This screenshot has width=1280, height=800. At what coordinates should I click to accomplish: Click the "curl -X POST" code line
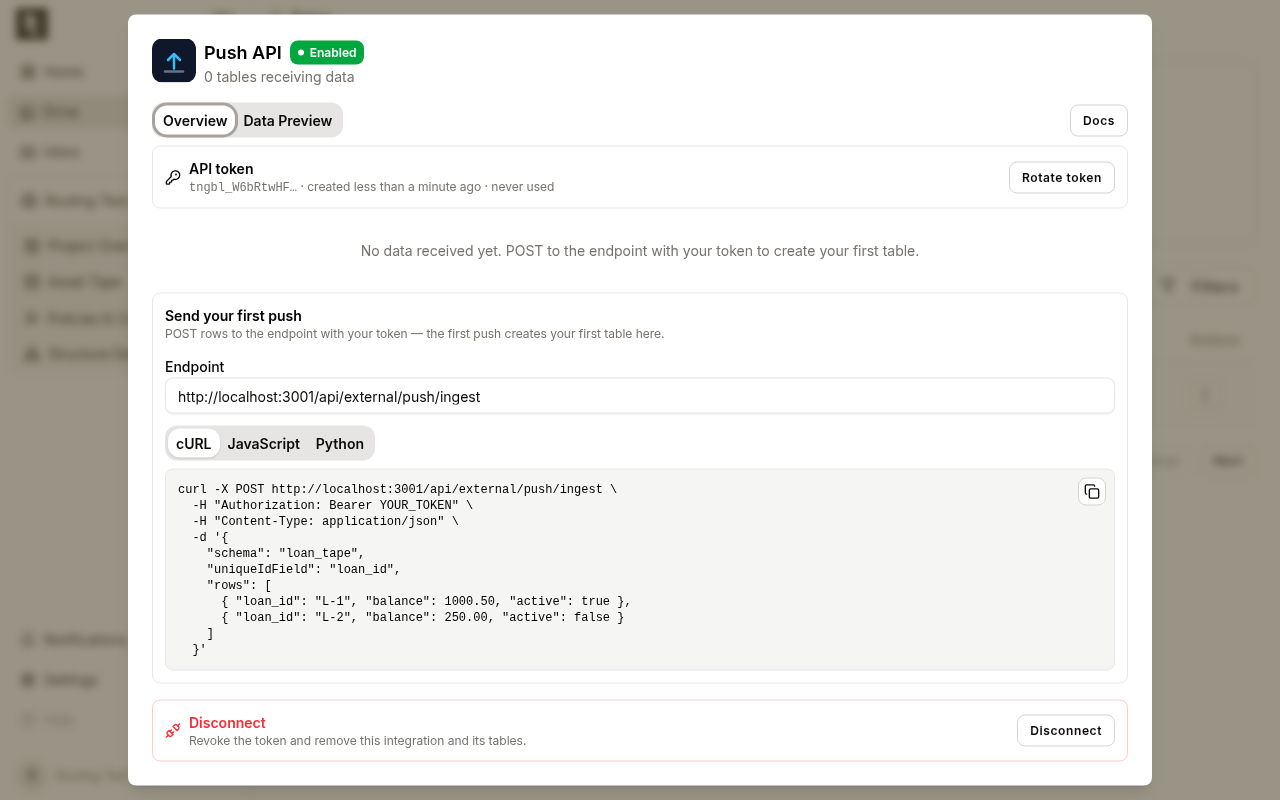[x=397, y=490]
